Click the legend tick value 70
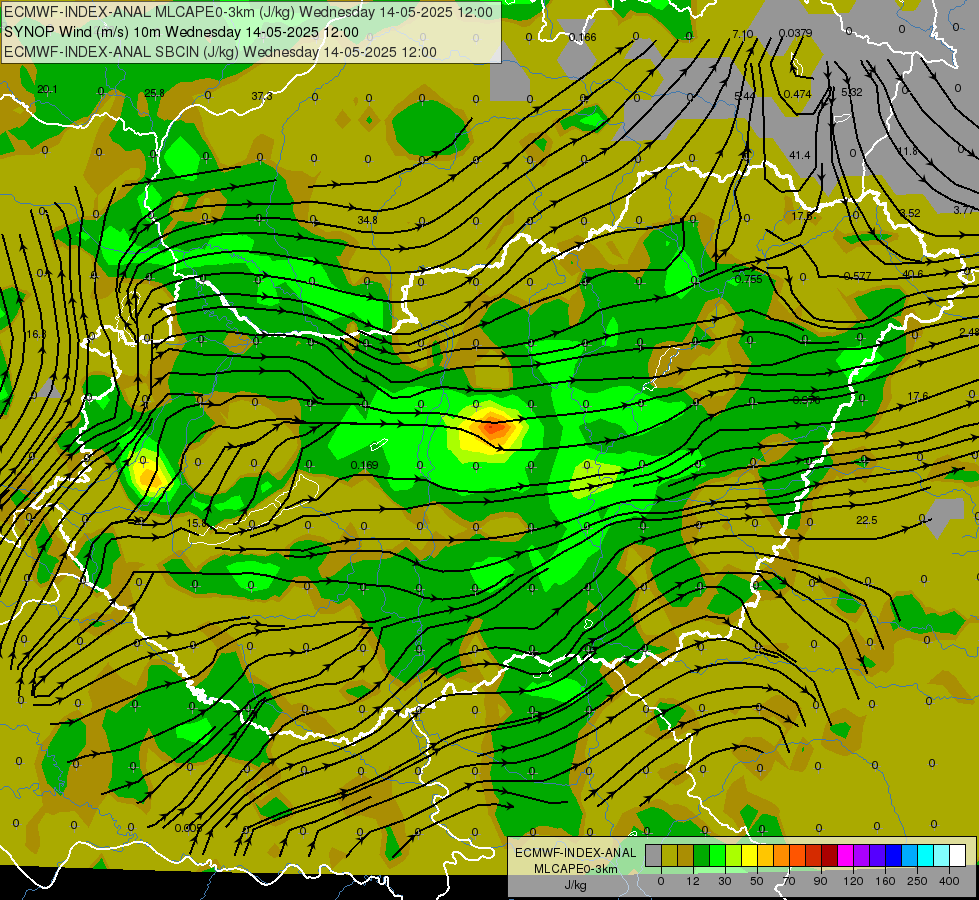The image size is (979, 900). coord(789,881)
